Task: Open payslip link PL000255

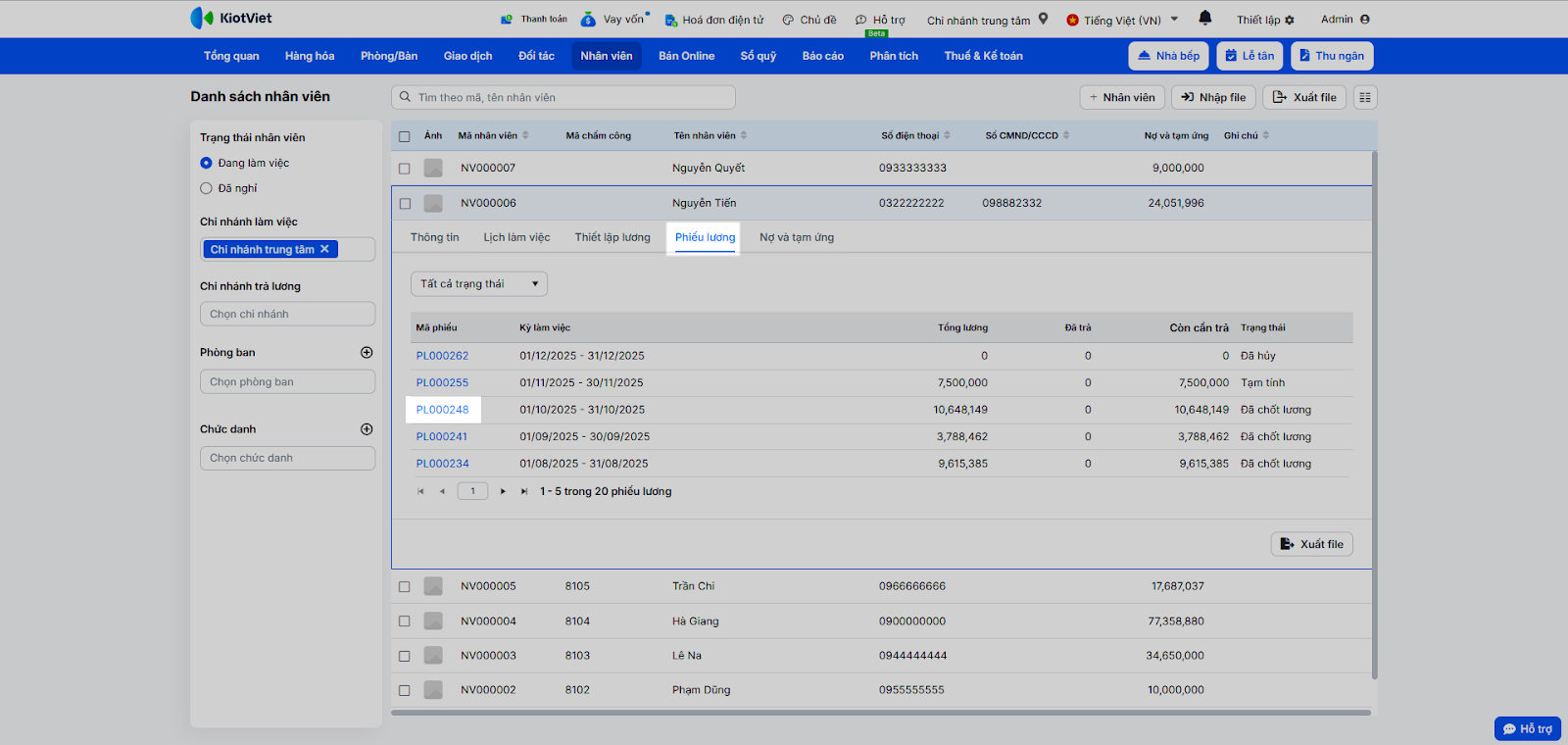Action: 442,383
